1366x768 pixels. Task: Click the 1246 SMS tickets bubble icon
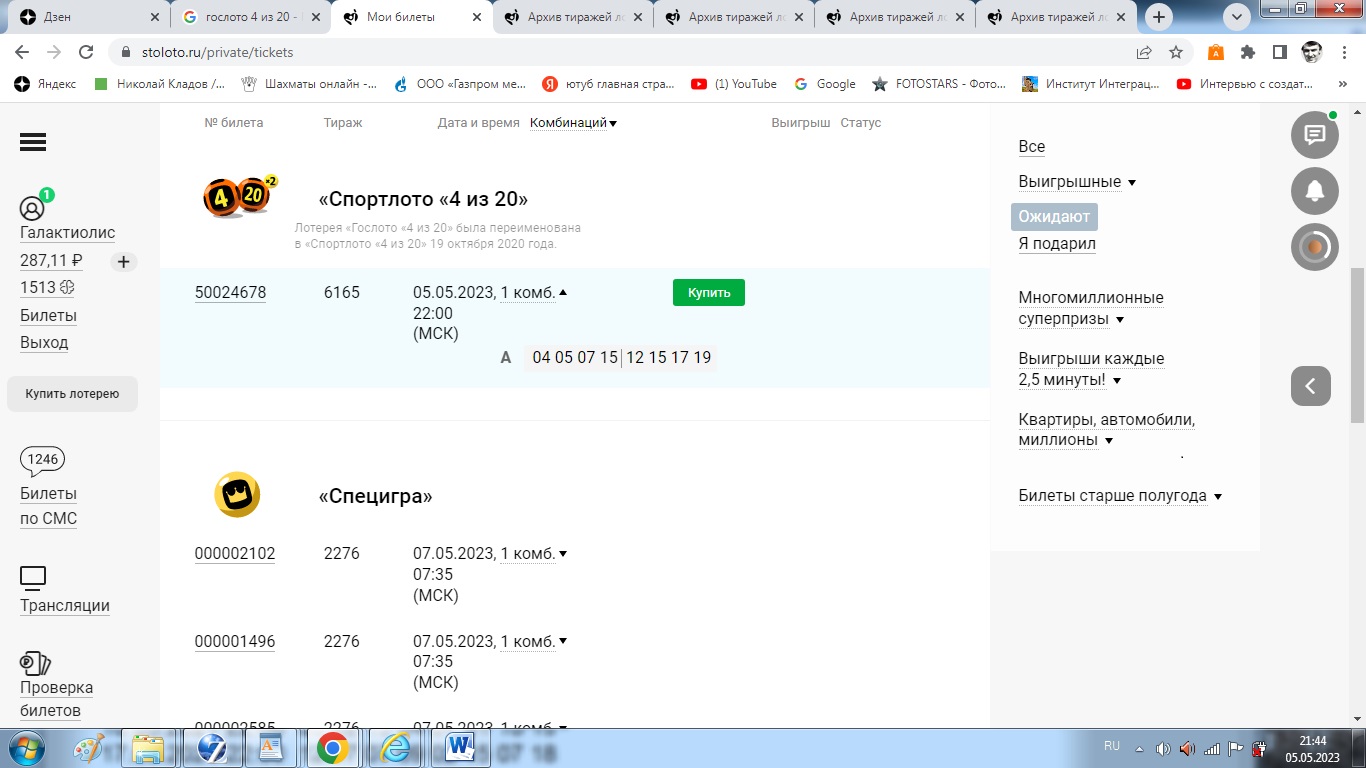pyautogui.click(x=43, y=461)
